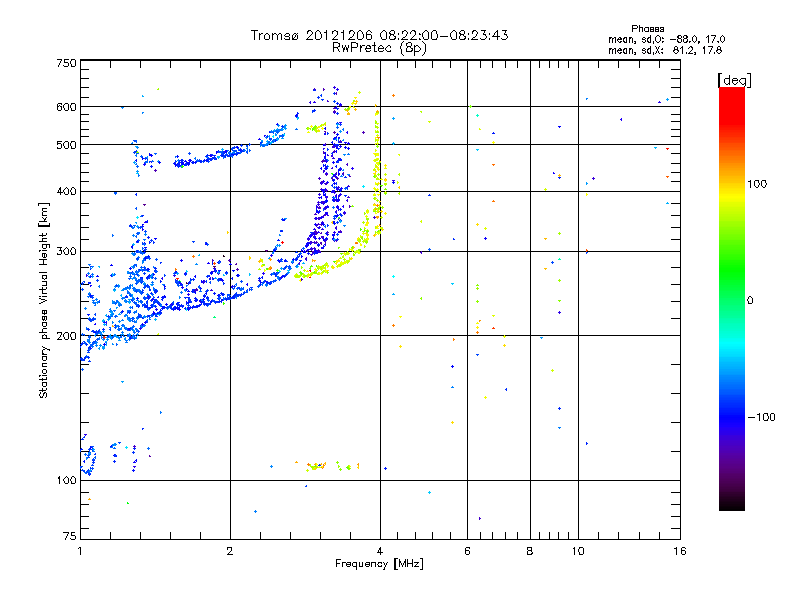Click the x-axis tick label '4'
Screen dimensions: 800x600
click(x=380, y=551)
